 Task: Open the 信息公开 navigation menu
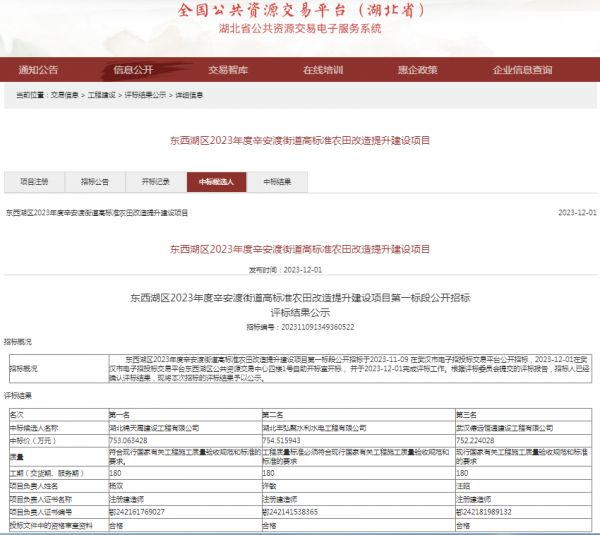pos(133,70)
